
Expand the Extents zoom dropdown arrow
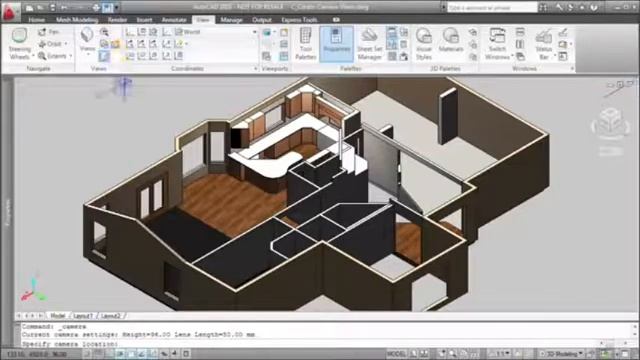pyautogui.click(x=71, y=56)
